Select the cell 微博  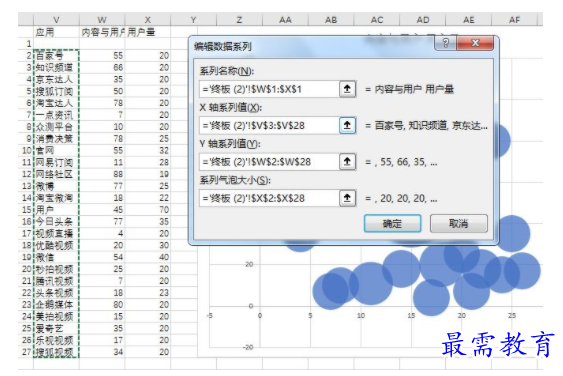coord(56,186)
